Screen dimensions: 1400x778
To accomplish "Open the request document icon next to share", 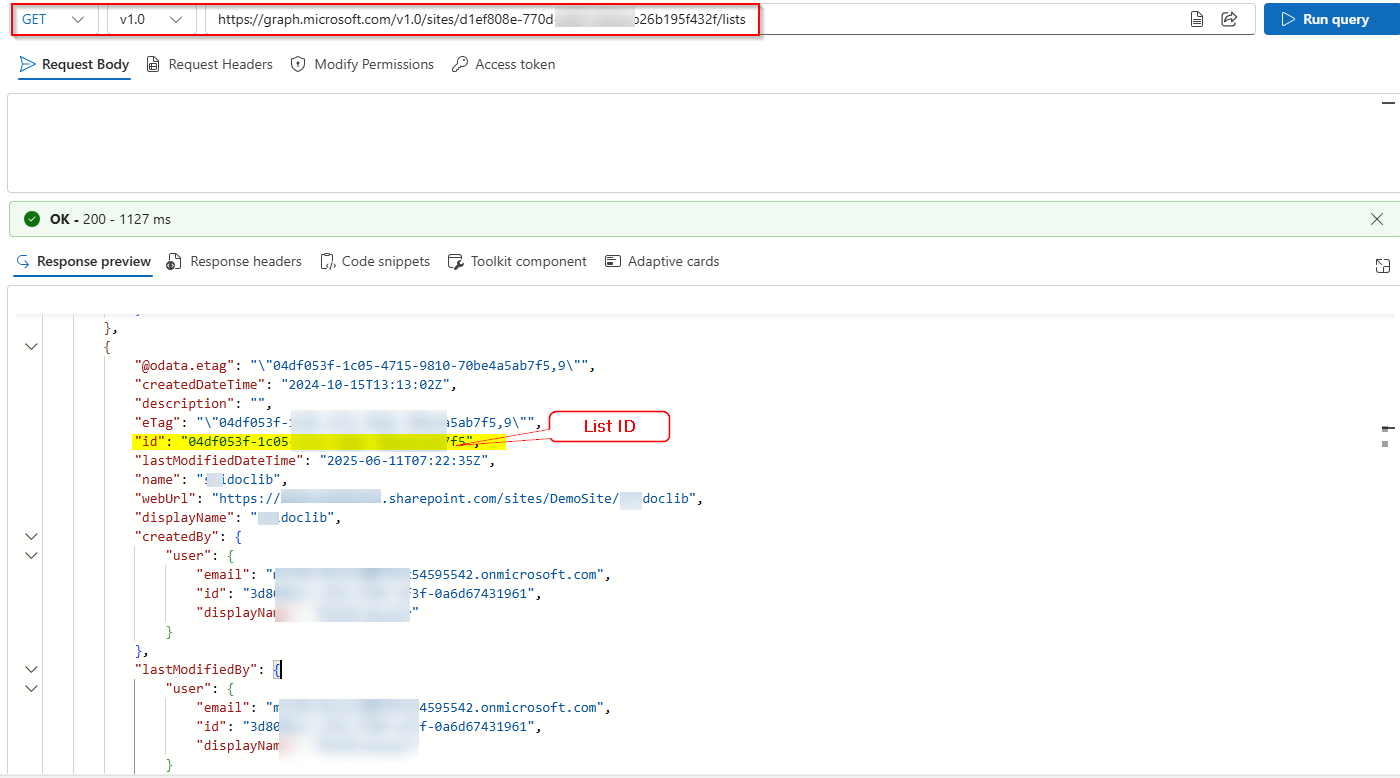I will 1196,19.
